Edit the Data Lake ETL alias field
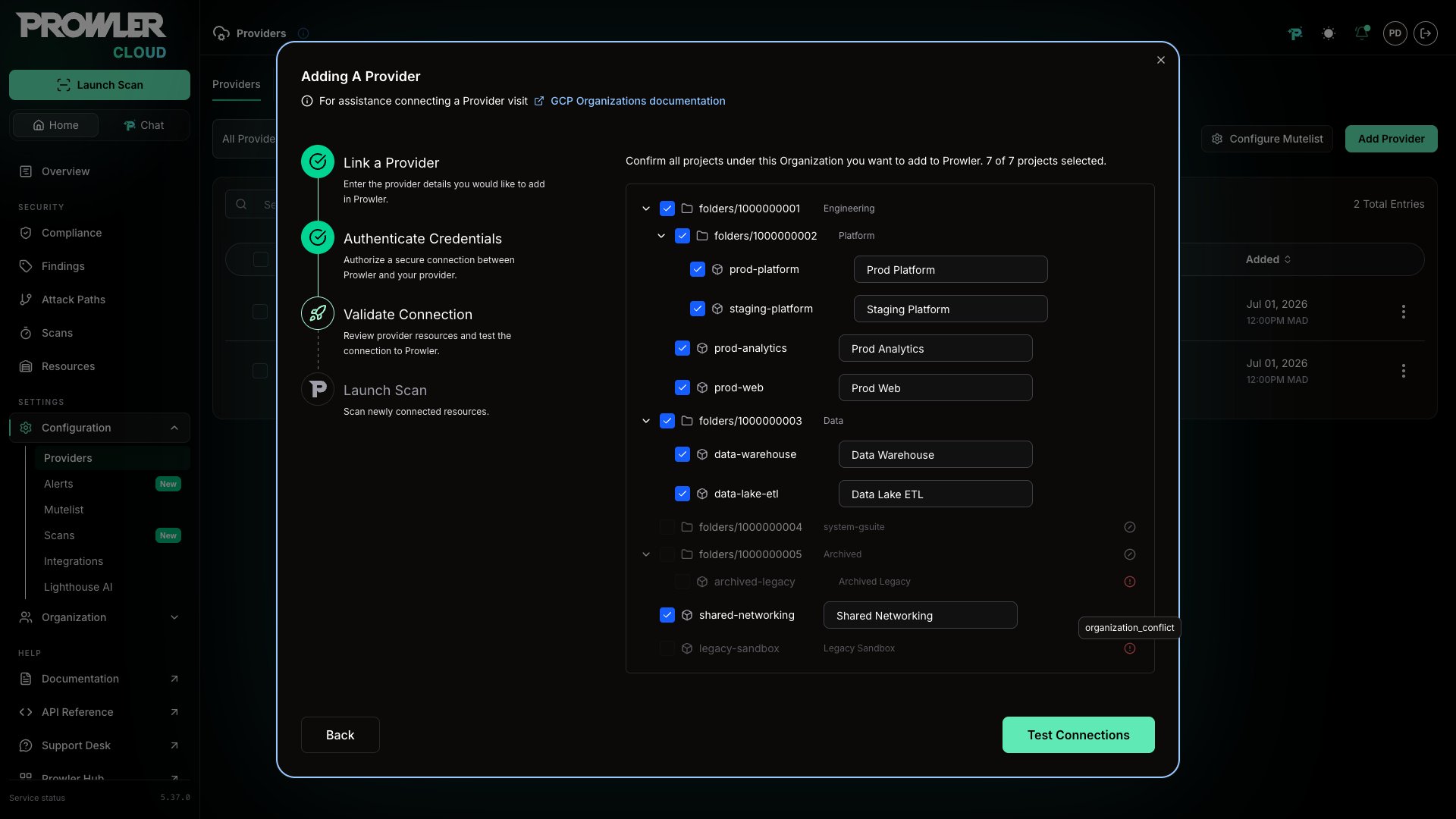The height and width of the screenshot is (819, 1456). (x=935, y=494)
